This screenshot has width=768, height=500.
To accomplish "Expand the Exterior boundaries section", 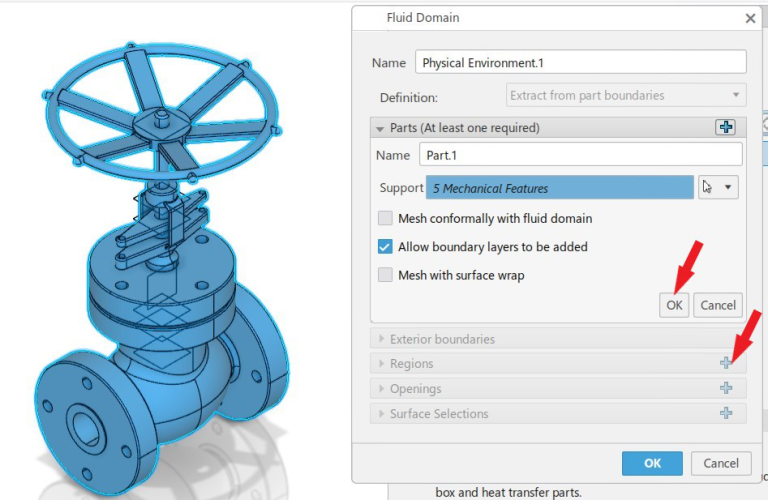I will [x=381, y=338].
